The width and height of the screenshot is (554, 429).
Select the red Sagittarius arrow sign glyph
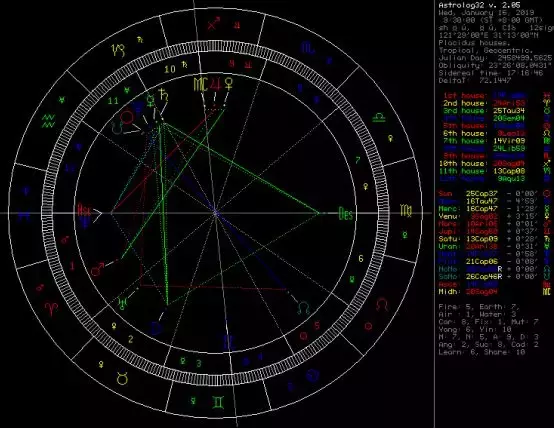(x=213, y=24)
